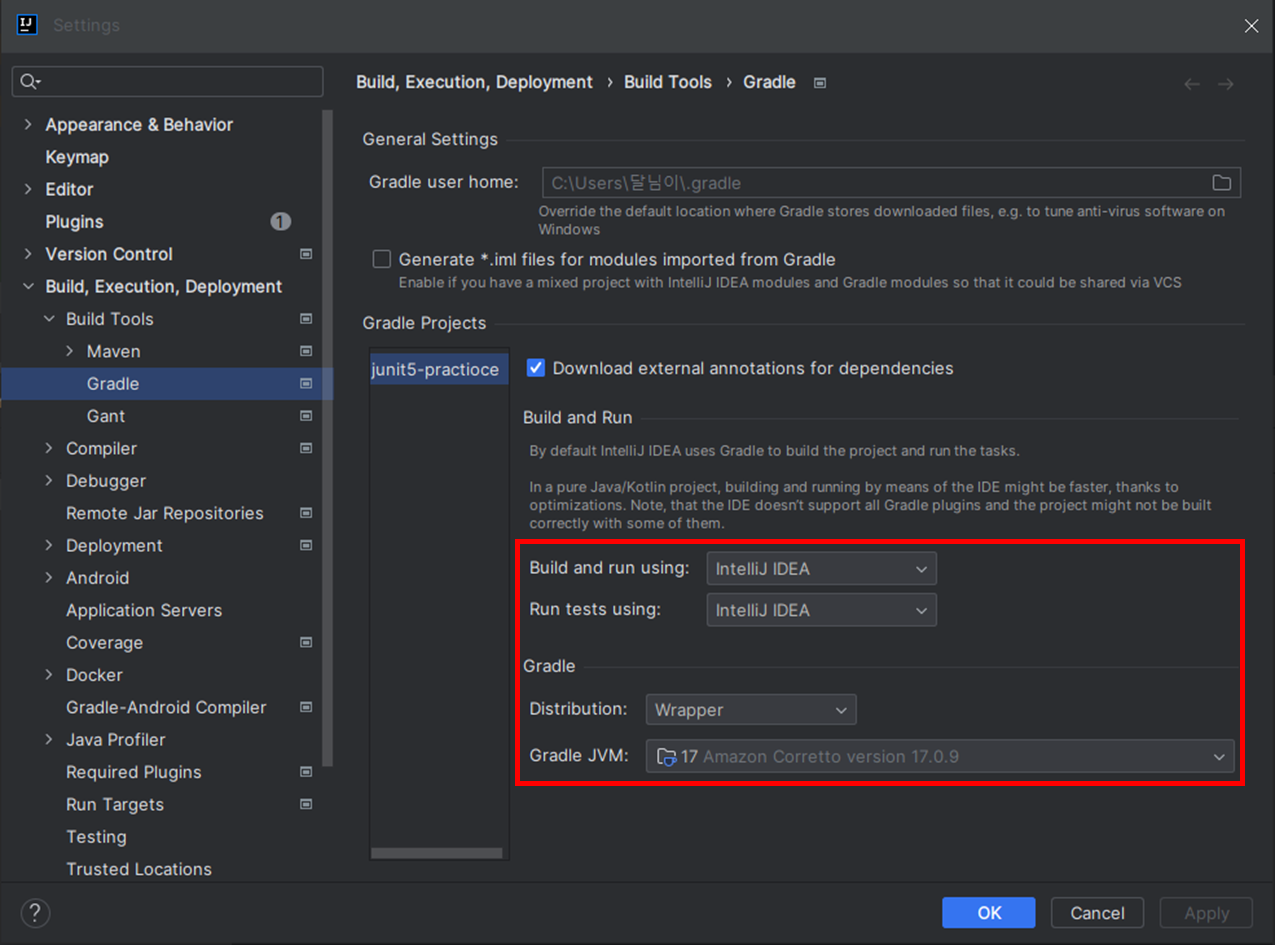Uncheck Download external annotations for dependencies
Screen dimensions: 1275x945
pos(536,368)
